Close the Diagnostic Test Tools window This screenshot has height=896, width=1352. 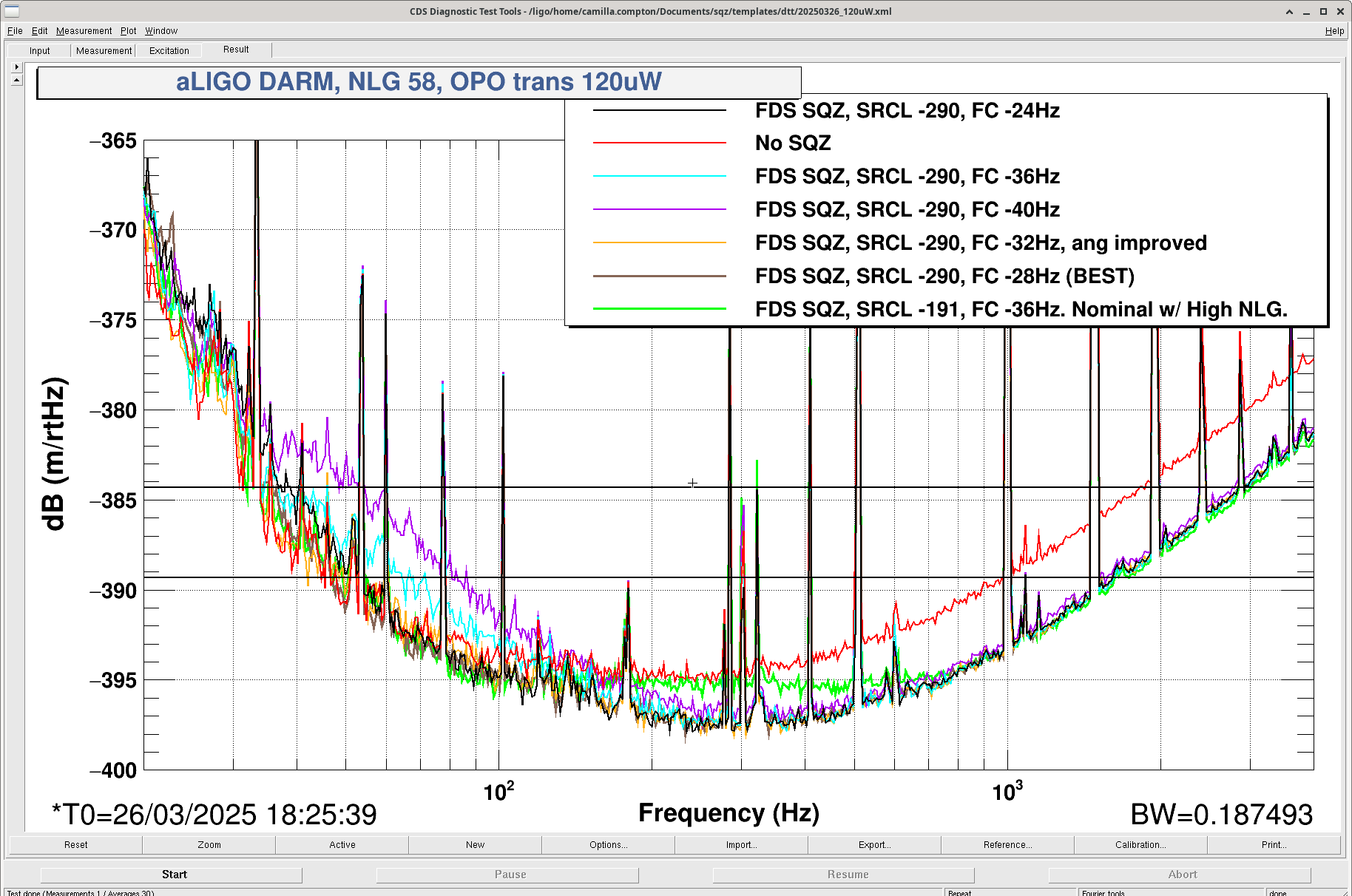(x=1340, y=12)
